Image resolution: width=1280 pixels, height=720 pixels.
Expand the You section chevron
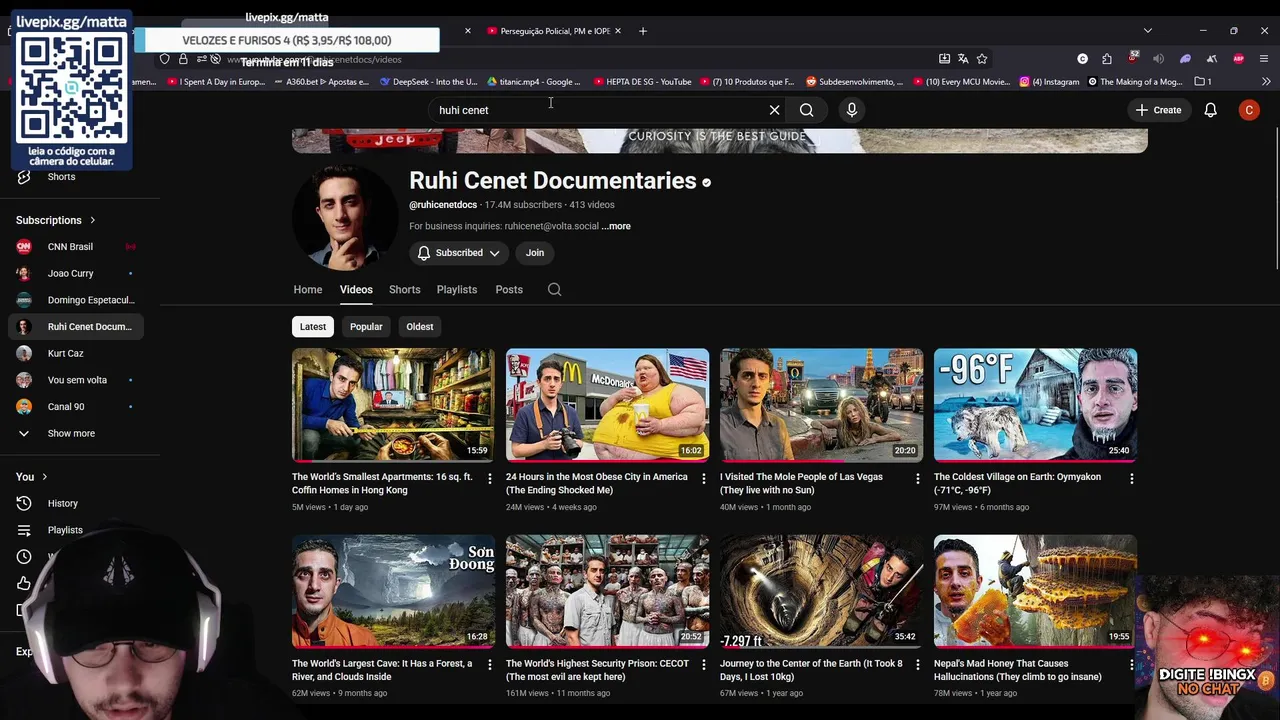[45, 477]
